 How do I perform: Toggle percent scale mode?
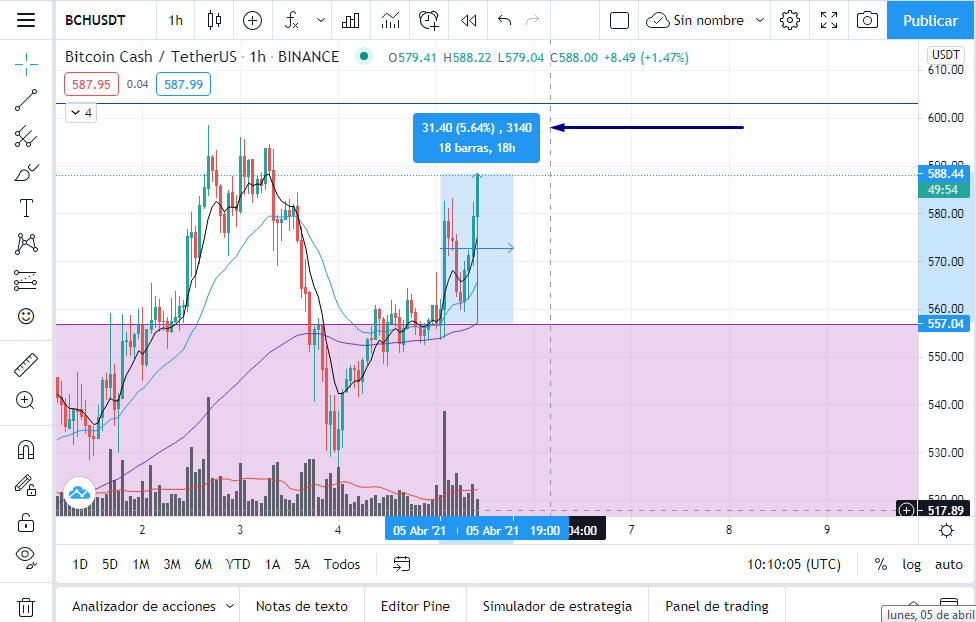pyautogui.click(x=880, y=564)
